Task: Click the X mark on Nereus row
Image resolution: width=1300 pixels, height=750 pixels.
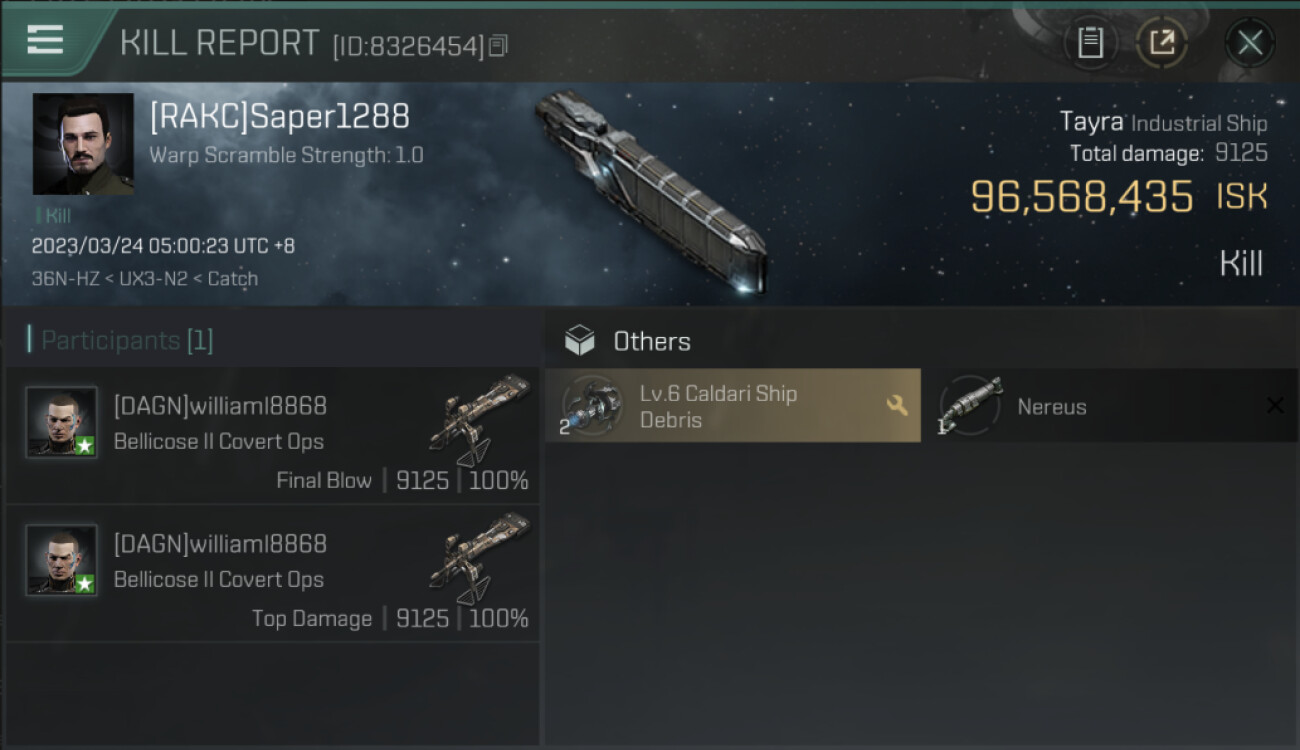Action: [x=1275, y=405]
